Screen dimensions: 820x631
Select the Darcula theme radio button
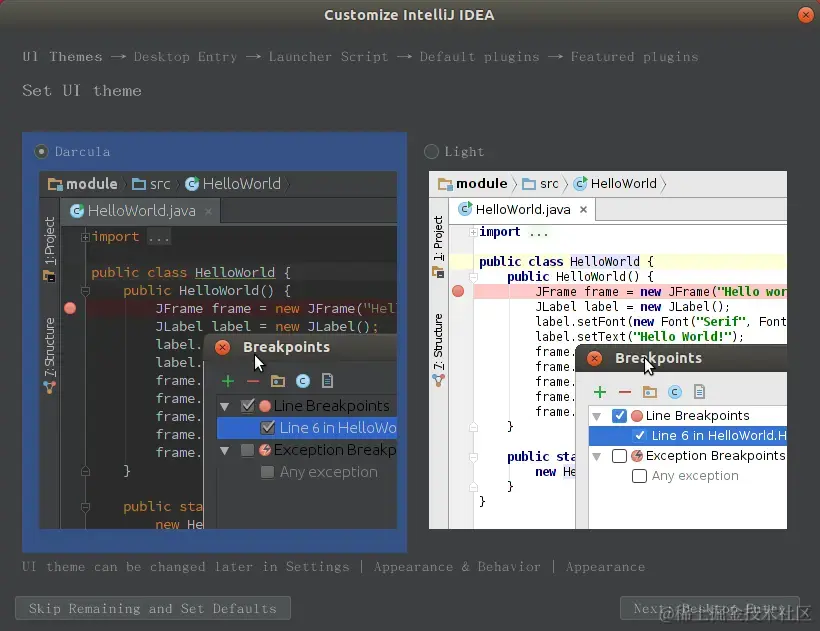pyautogui.click(x=41, y=152)
